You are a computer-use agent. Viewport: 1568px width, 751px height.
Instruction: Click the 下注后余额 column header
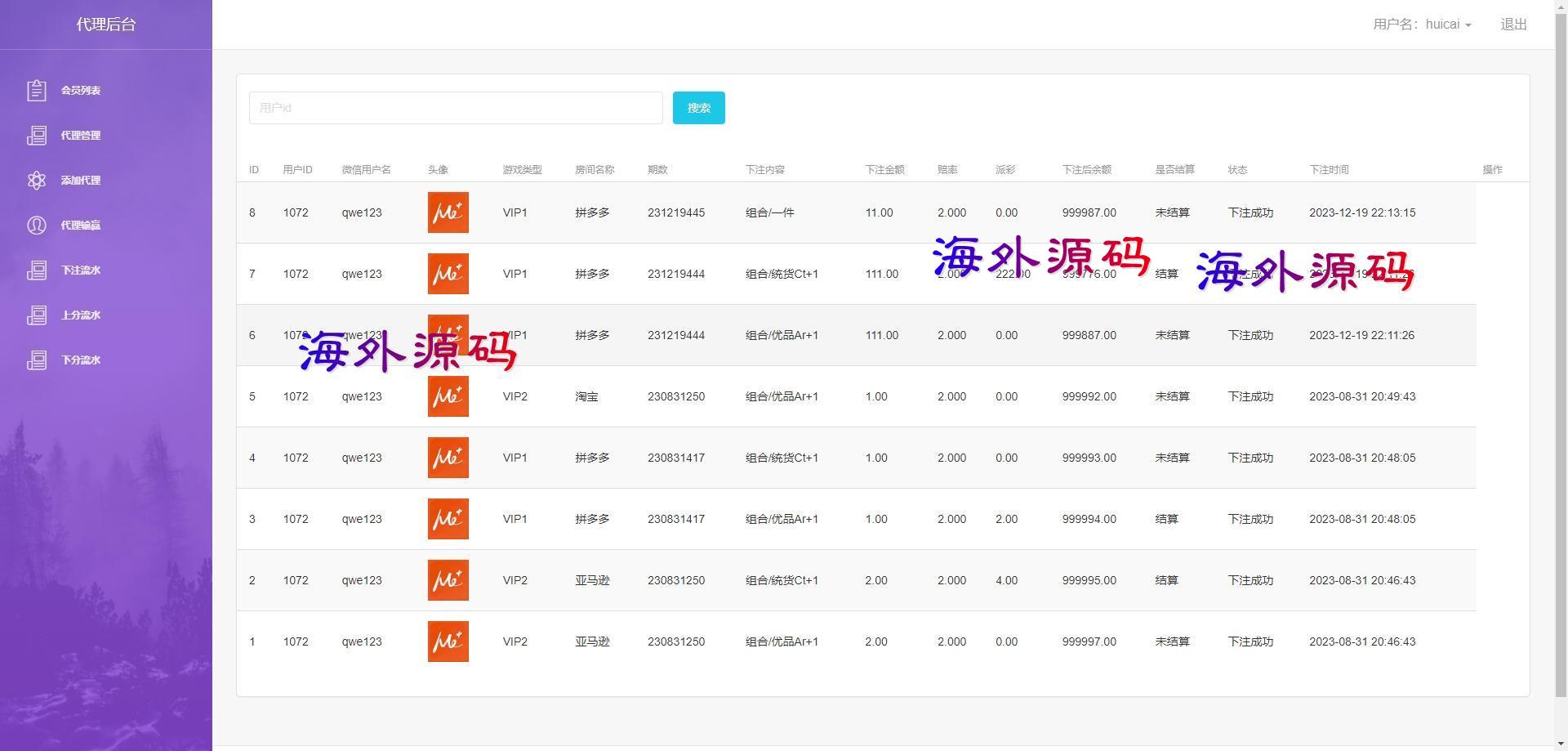(x=1086, y=170)
